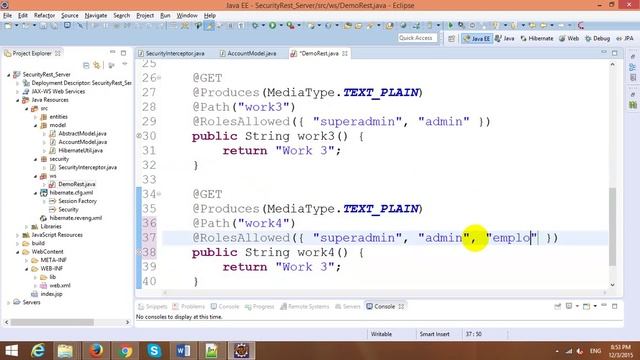Click the highlighted toggle icon in toolbar
This screenshot has width=640, height=360.
coord(209,26)
